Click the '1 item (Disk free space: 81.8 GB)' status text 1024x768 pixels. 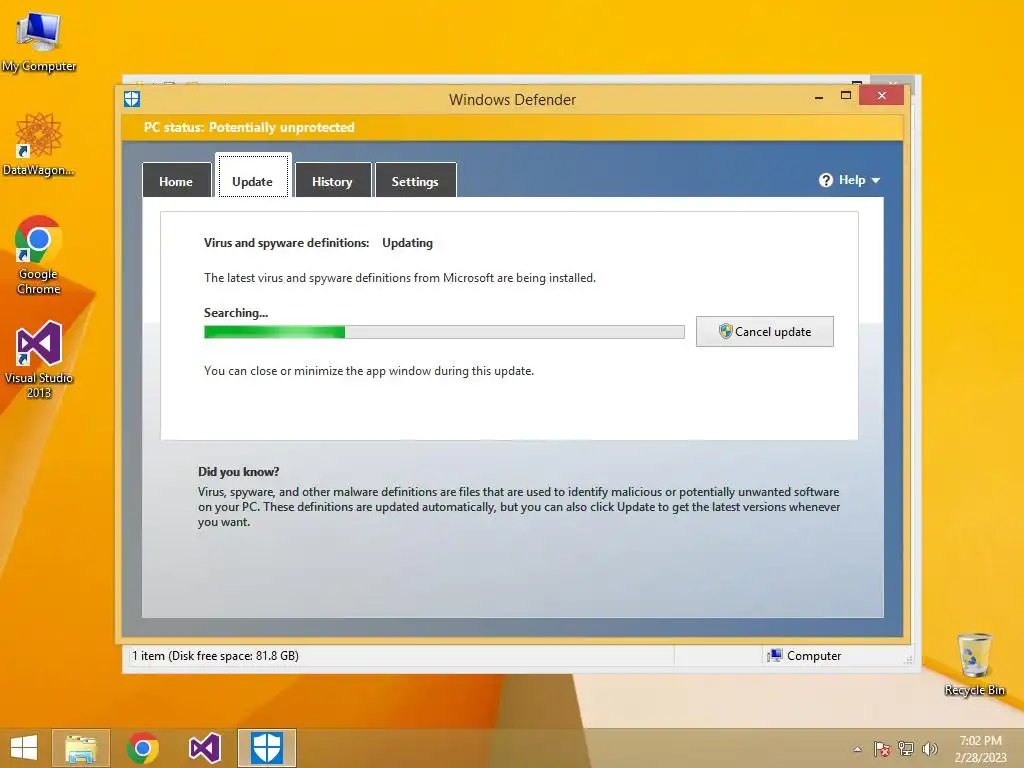coord(216,656)
